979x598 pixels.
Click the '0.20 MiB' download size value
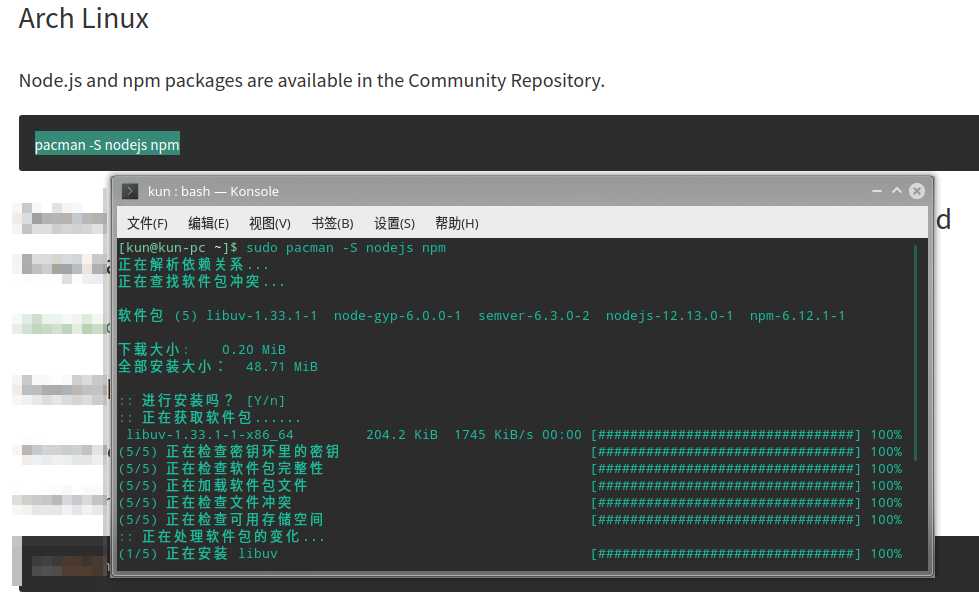[253, 350]
